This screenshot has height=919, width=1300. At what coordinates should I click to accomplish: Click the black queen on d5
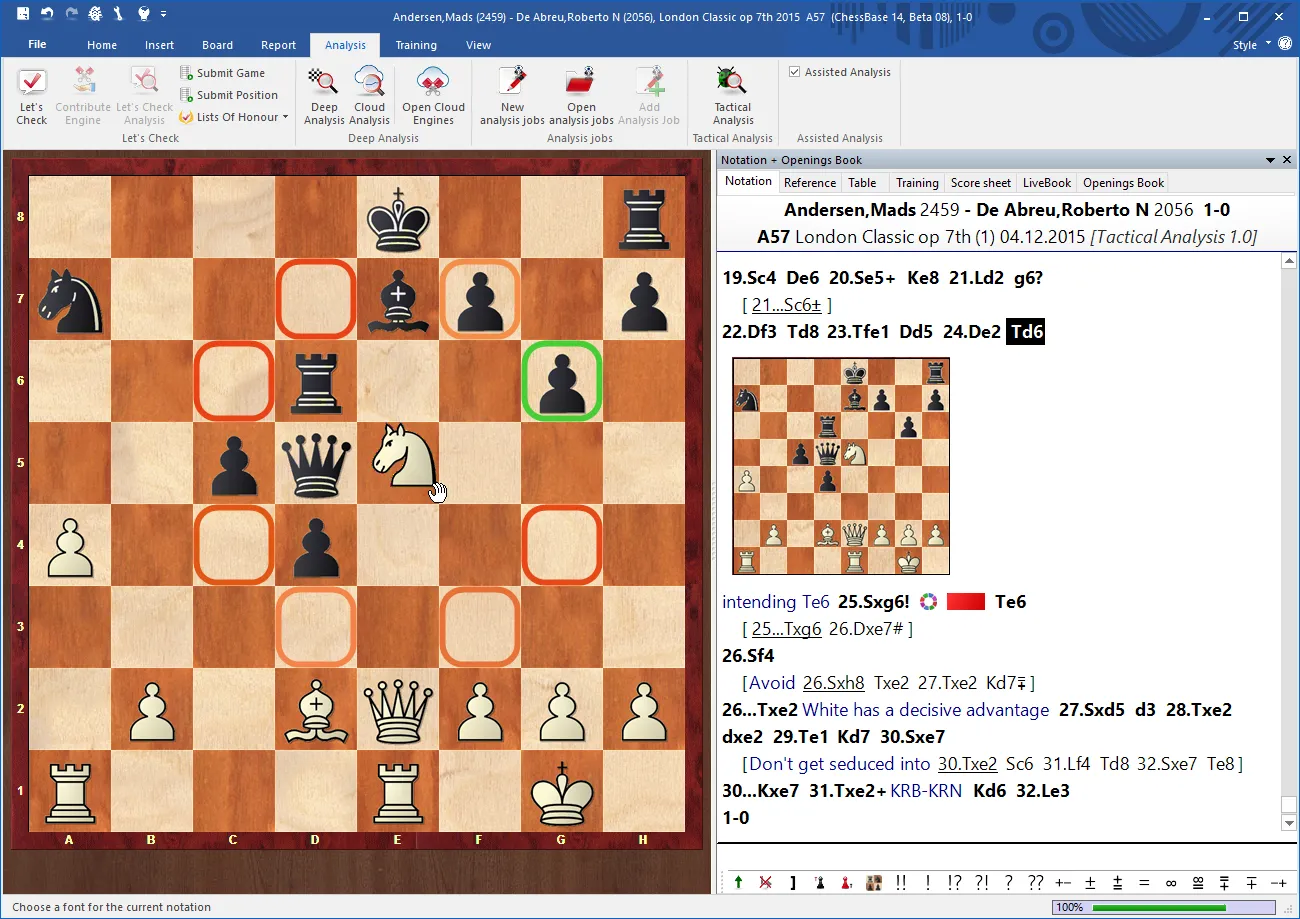(x=316, y=465)
